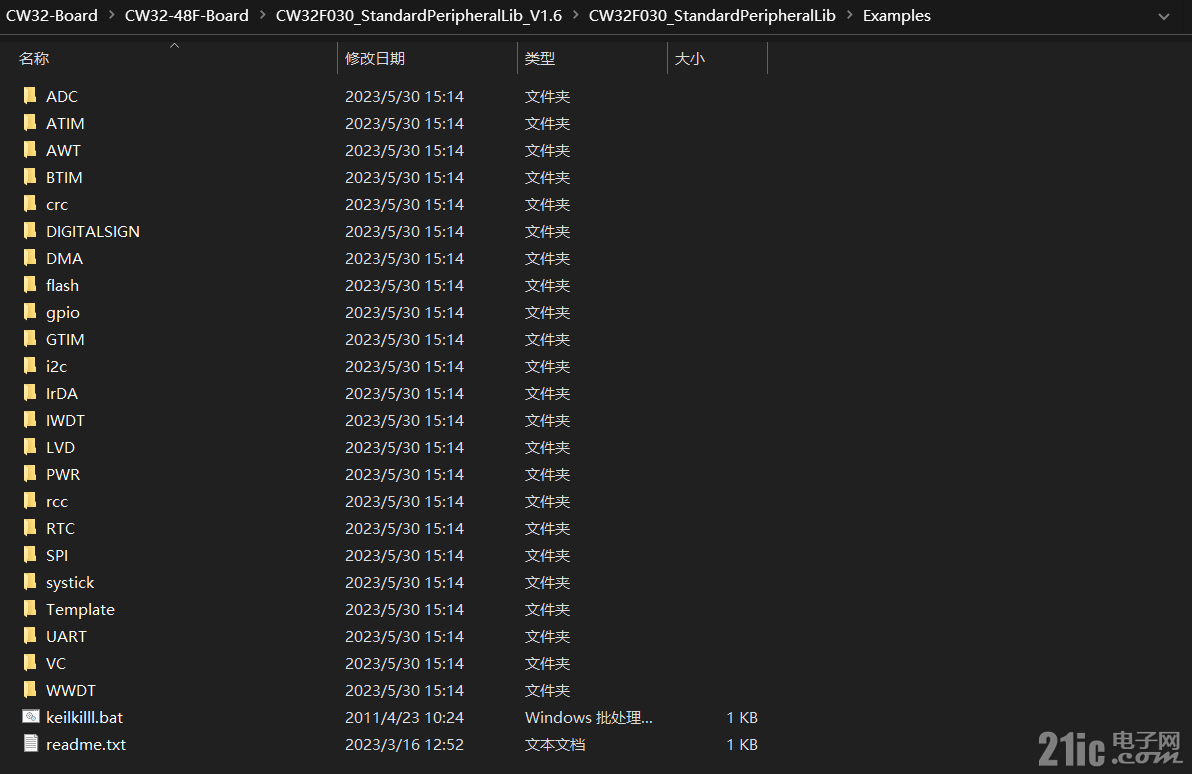Click the readme.txt document icon
Viewport: 1192px width, 774px height.
tap(30, 744)
